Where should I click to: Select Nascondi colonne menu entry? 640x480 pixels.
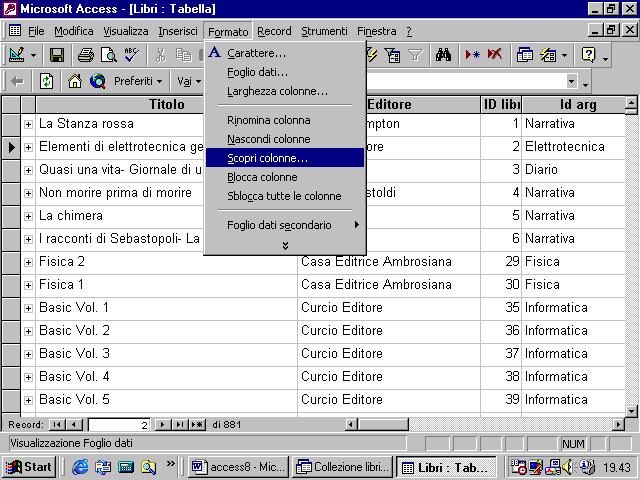click(285, 139)
